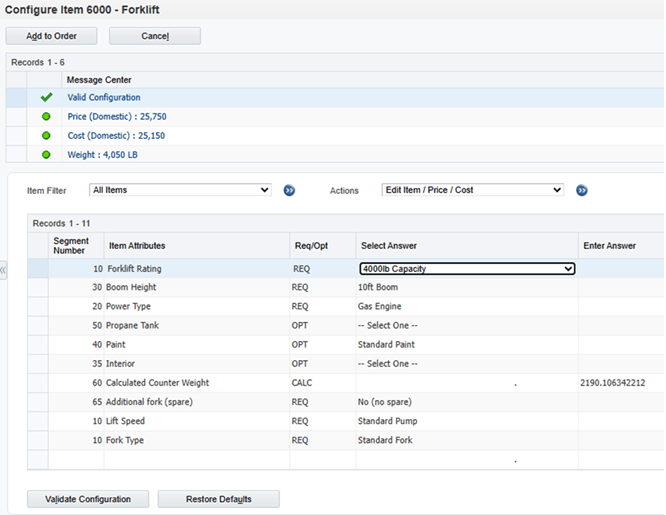Screen dimensions: 666x515
Task: Click Propane Tank's -- Select One -- cell
Action: point(467,325)
